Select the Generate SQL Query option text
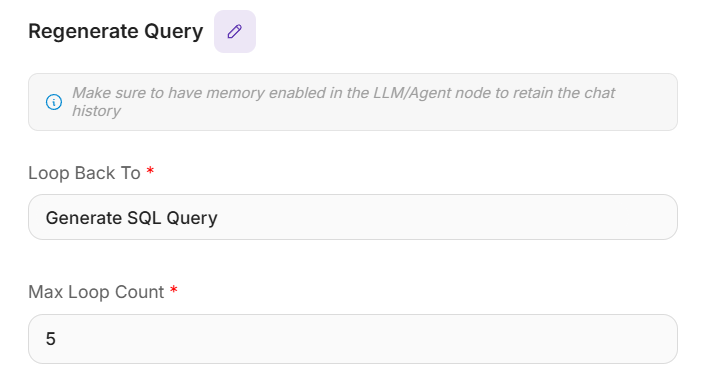Screen dimensions: 701x380 pos(131,218)
